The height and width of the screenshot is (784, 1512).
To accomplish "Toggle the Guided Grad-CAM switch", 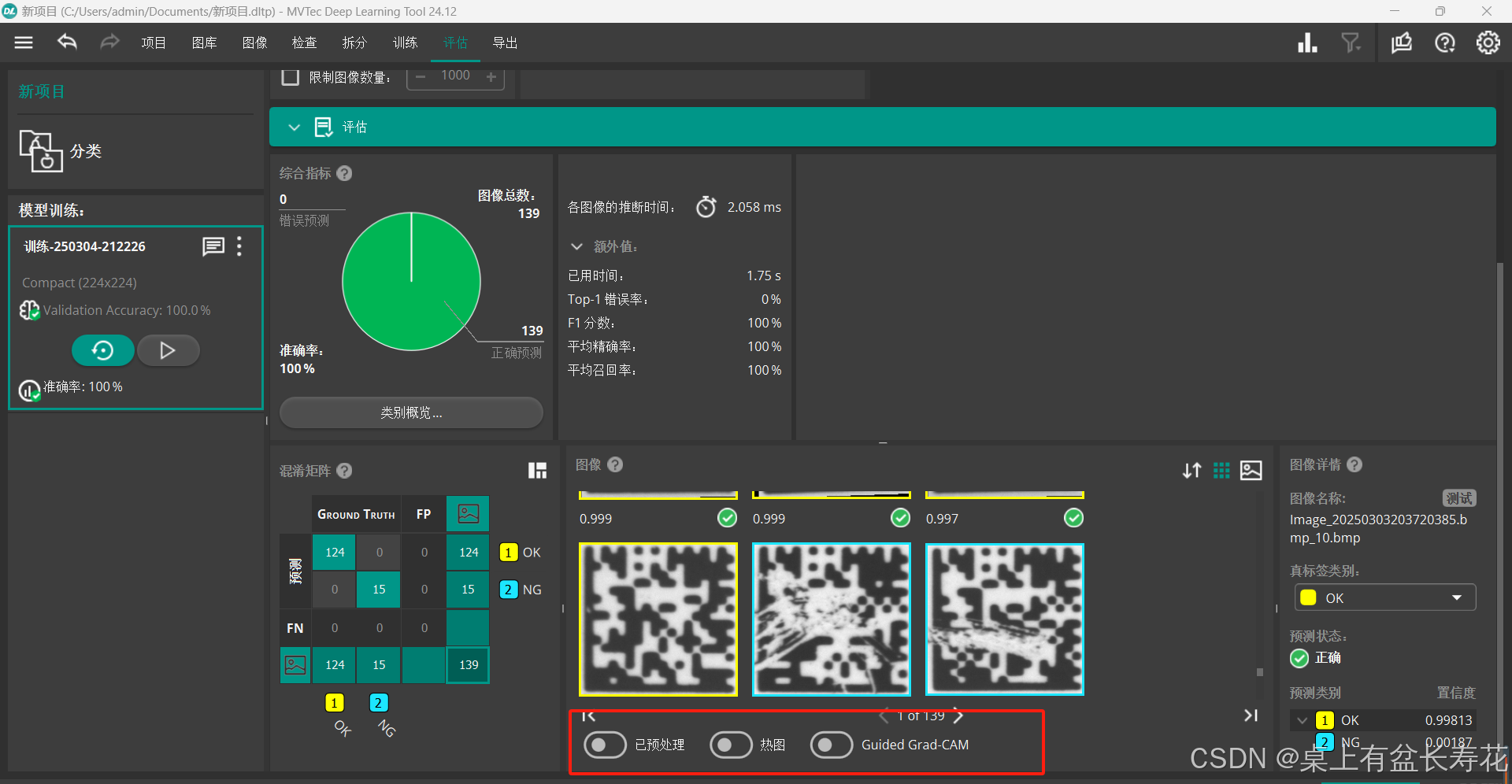I will (x=832, y=745).
